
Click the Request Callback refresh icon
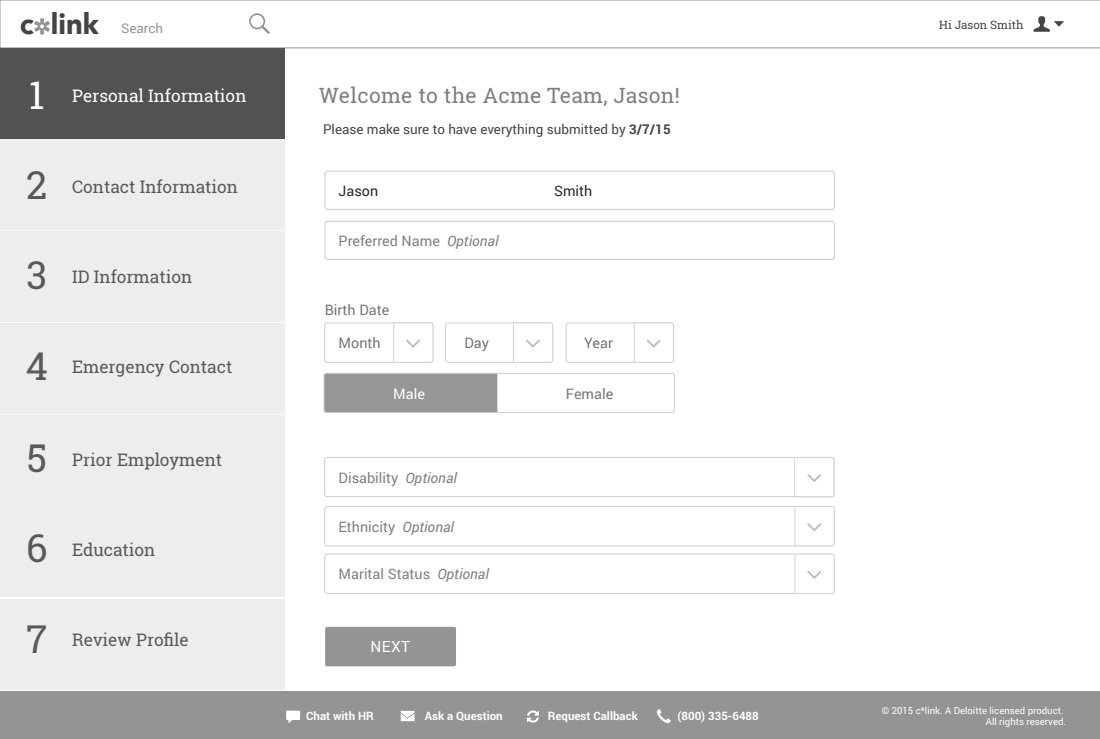tap(533, 716)
